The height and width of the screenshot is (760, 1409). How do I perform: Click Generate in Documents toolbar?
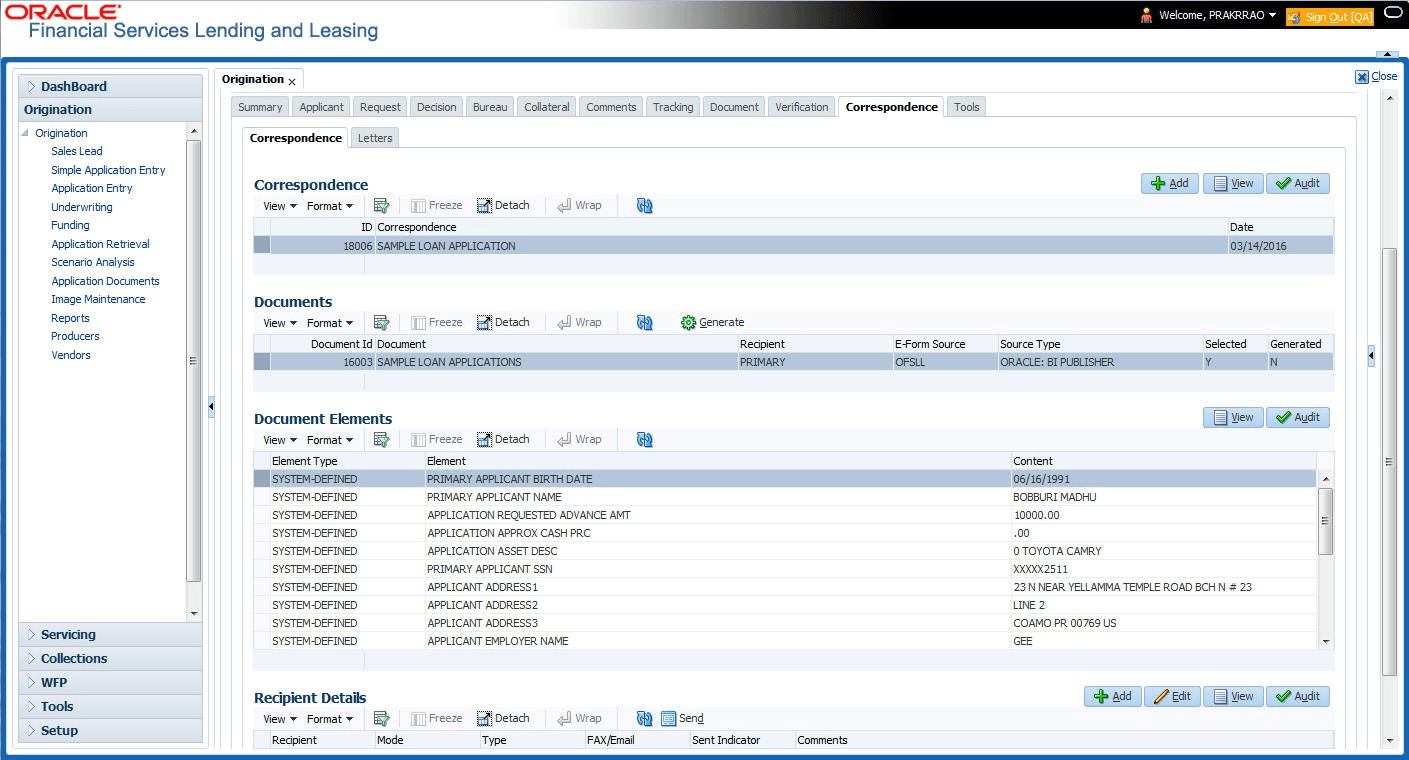pyautogui.click(x=712, y=322)
